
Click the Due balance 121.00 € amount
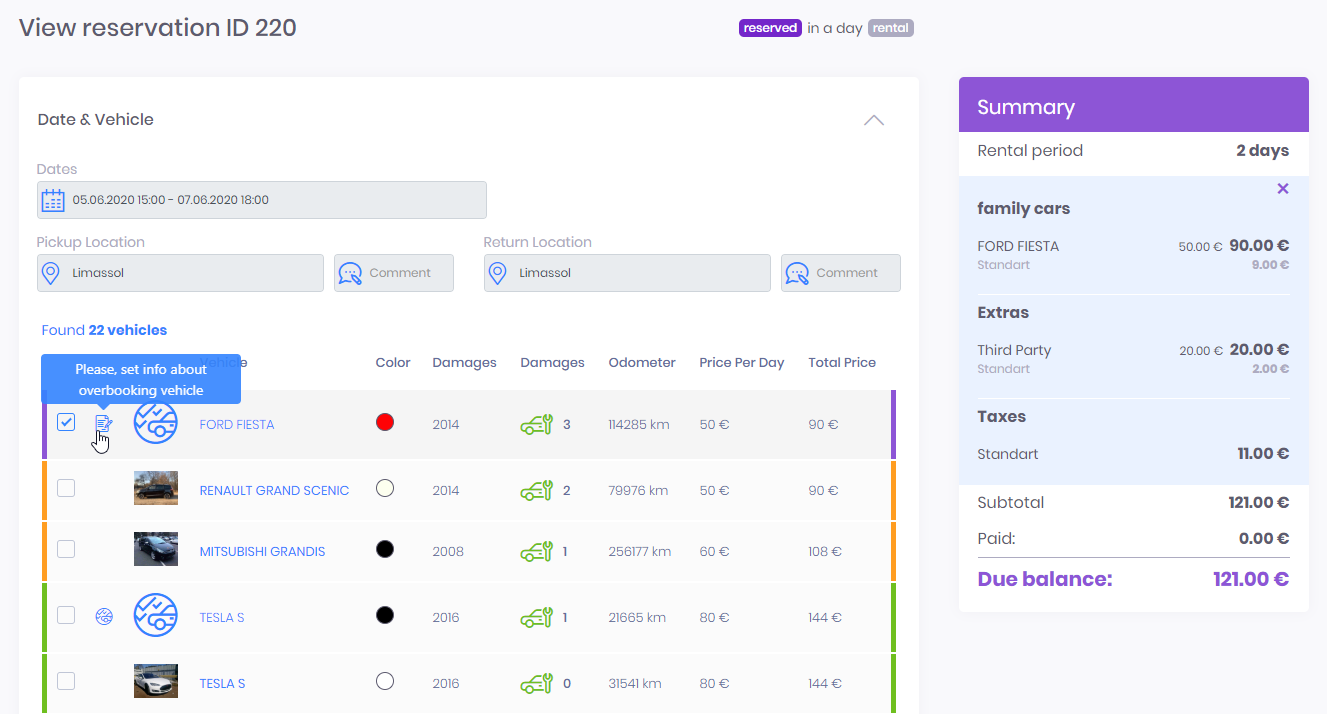[1251, 579]
